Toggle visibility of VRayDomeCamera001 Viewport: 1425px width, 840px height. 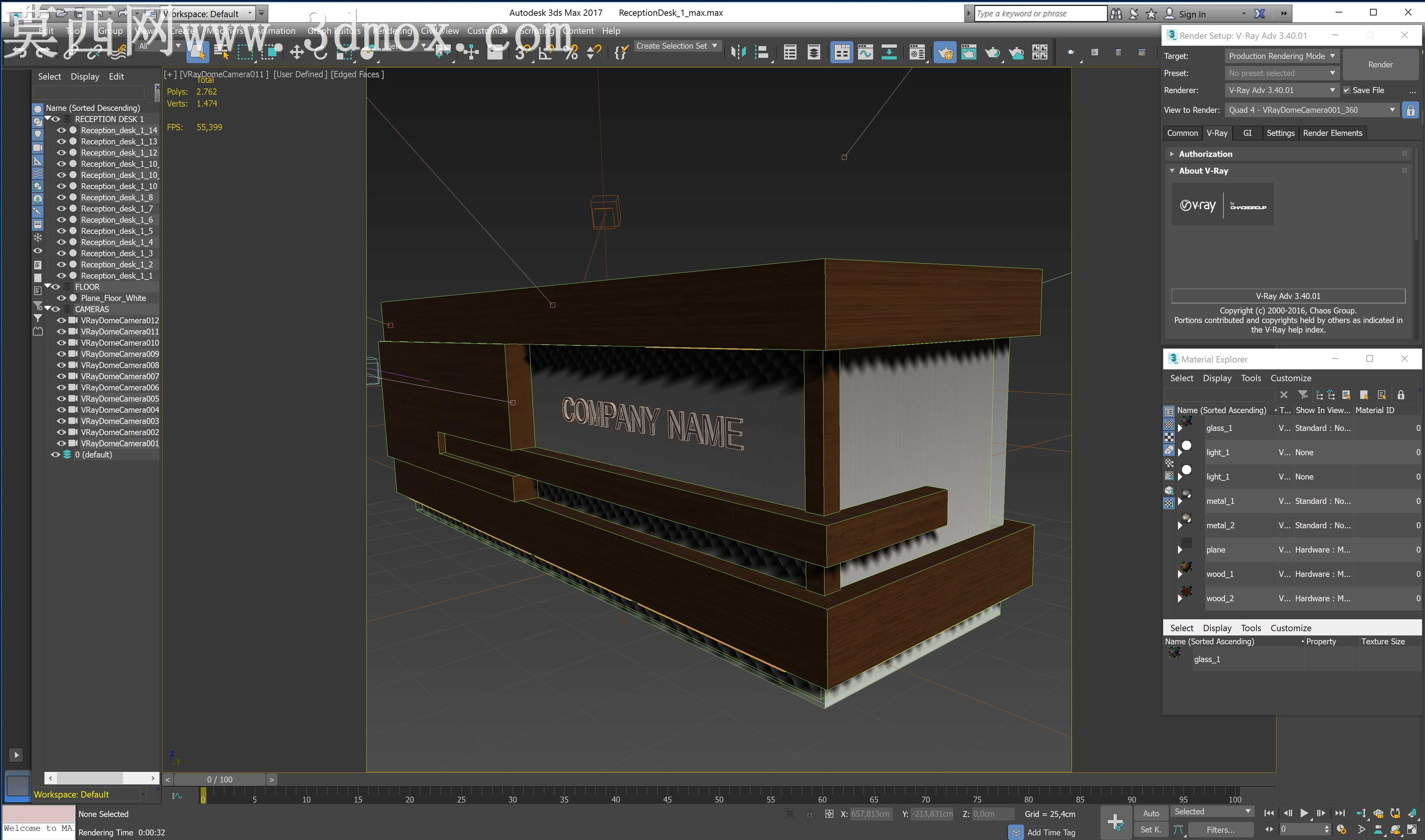click(x=61, y=443)
